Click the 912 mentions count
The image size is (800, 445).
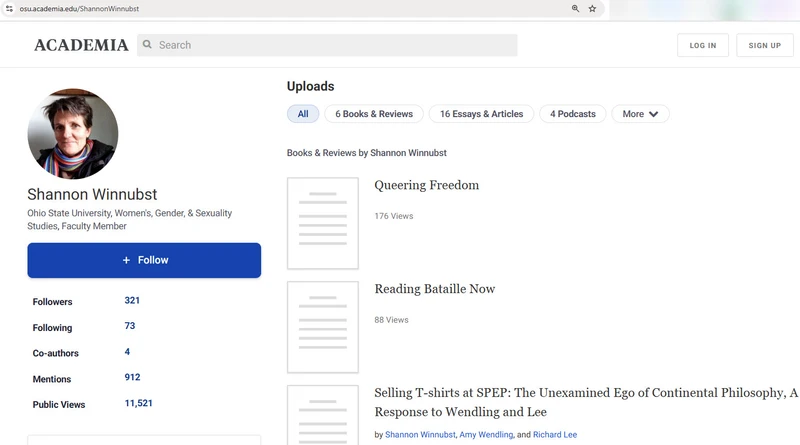click(x=132, y=377)
